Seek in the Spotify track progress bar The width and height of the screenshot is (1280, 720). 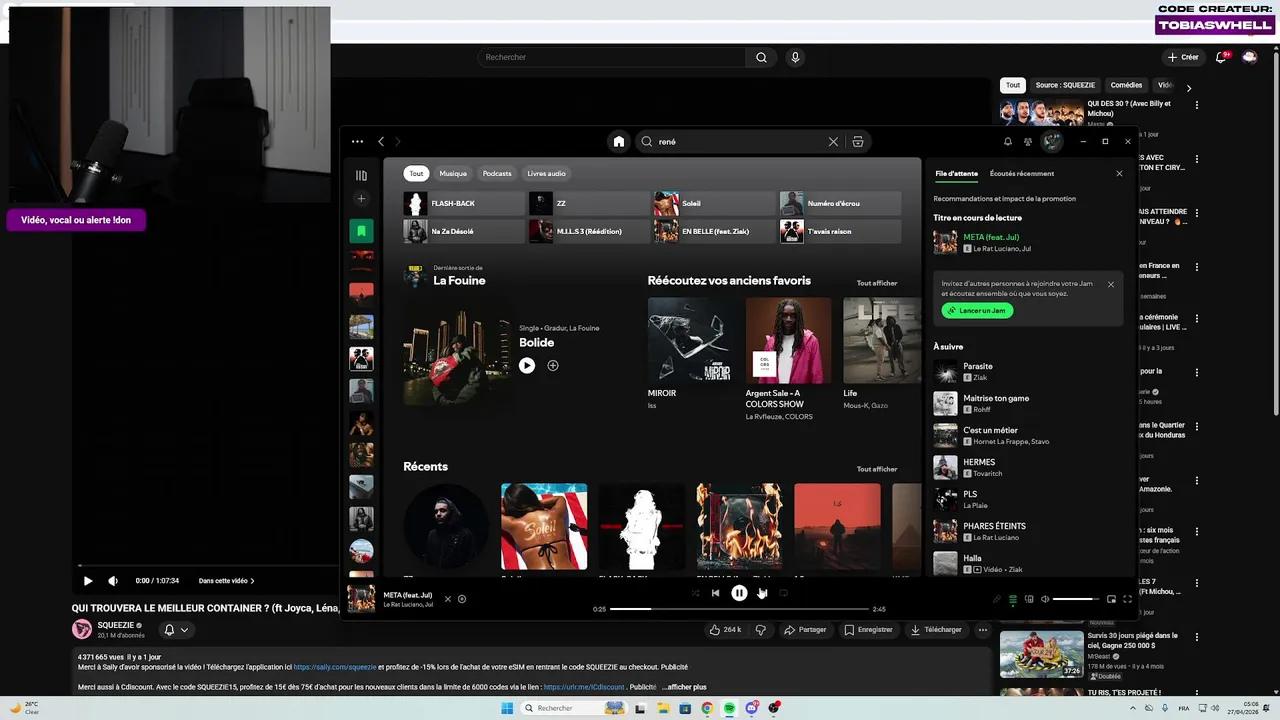coord(739,609)
